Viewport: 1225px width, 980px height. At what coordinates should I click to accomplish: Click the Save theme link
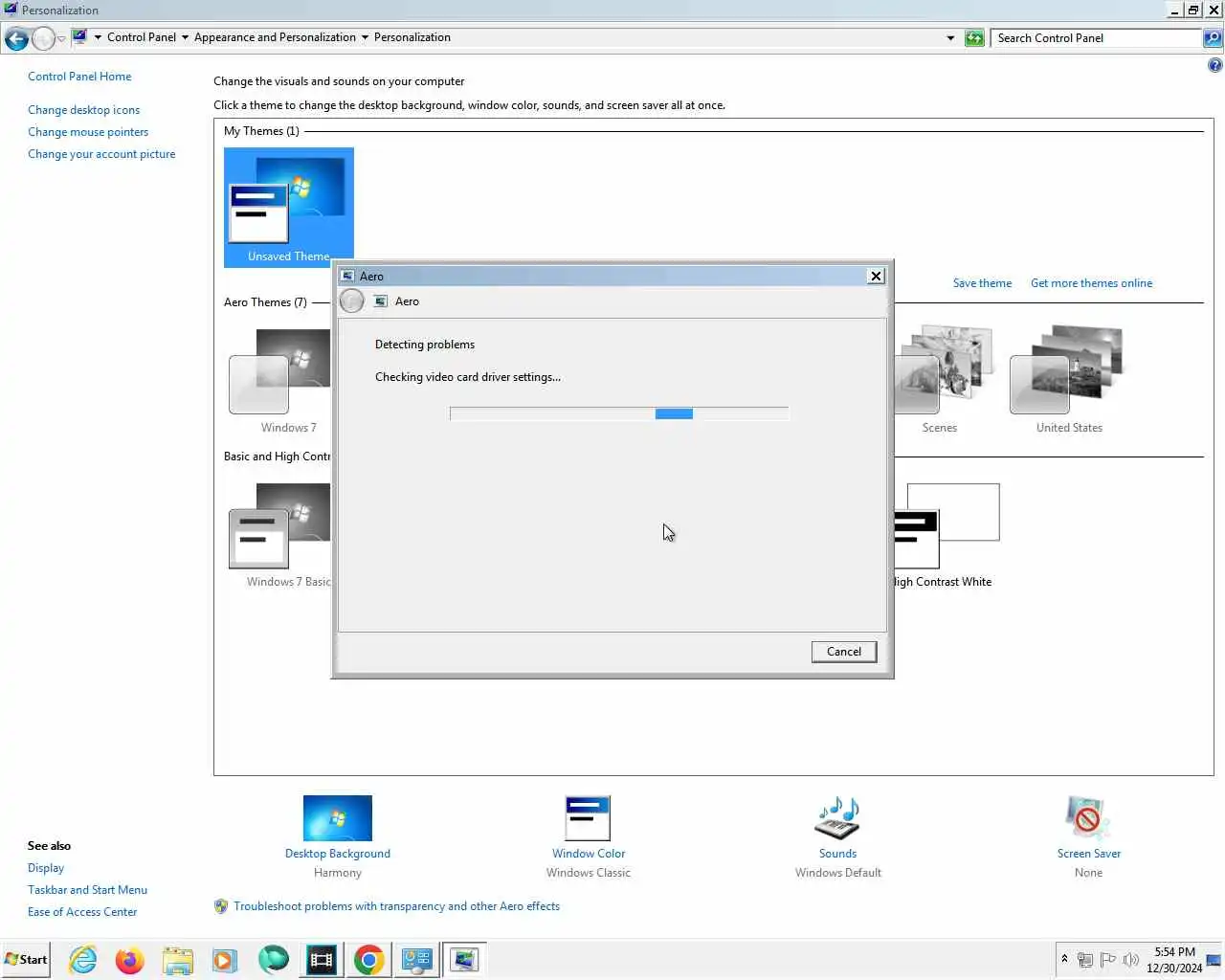coord(982,283)
